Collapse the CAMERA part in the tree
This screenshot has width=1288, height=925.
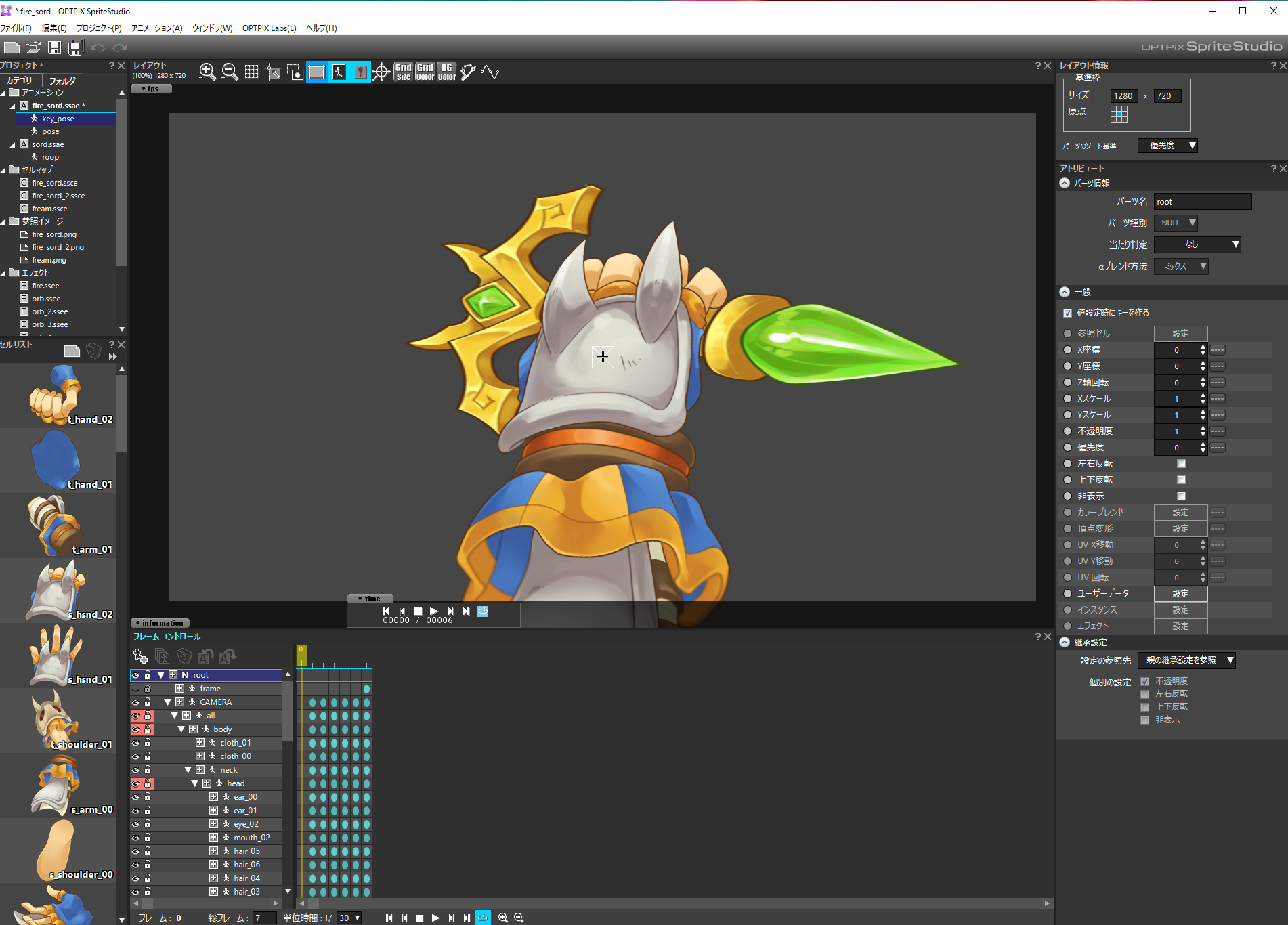click(x=167, y=702)
